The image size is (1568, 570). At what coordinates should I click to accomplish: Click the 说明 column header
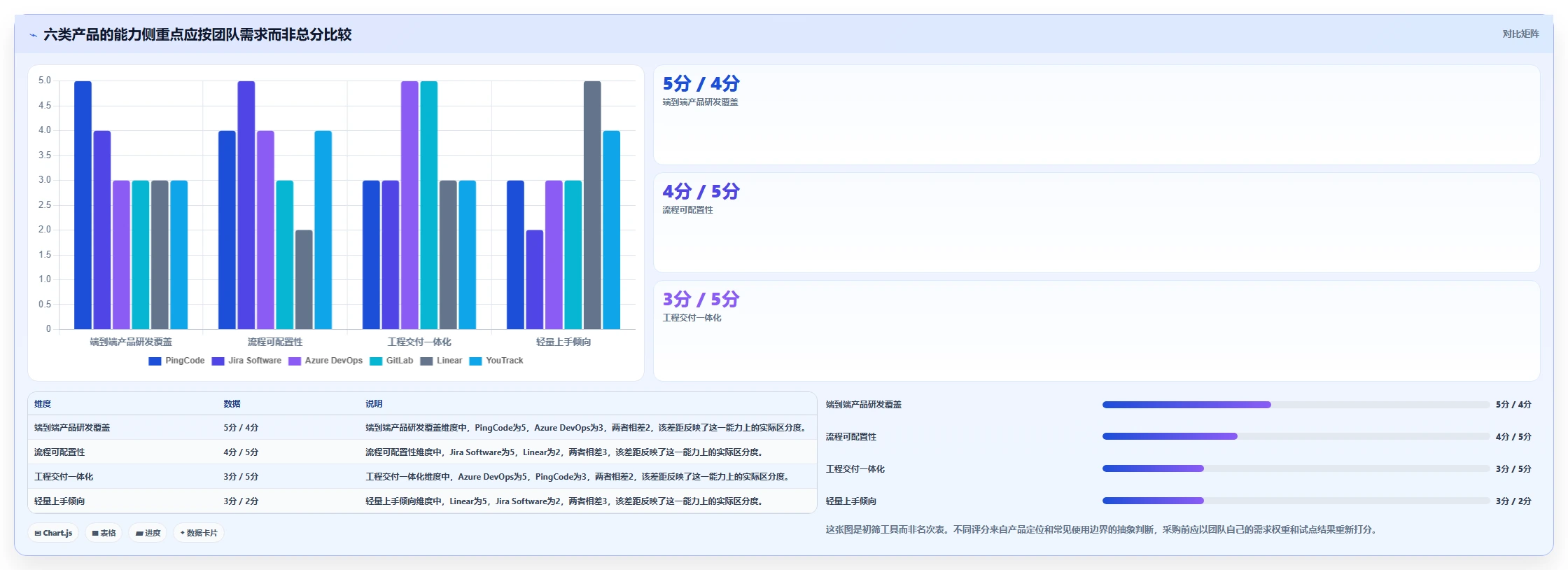374,404
